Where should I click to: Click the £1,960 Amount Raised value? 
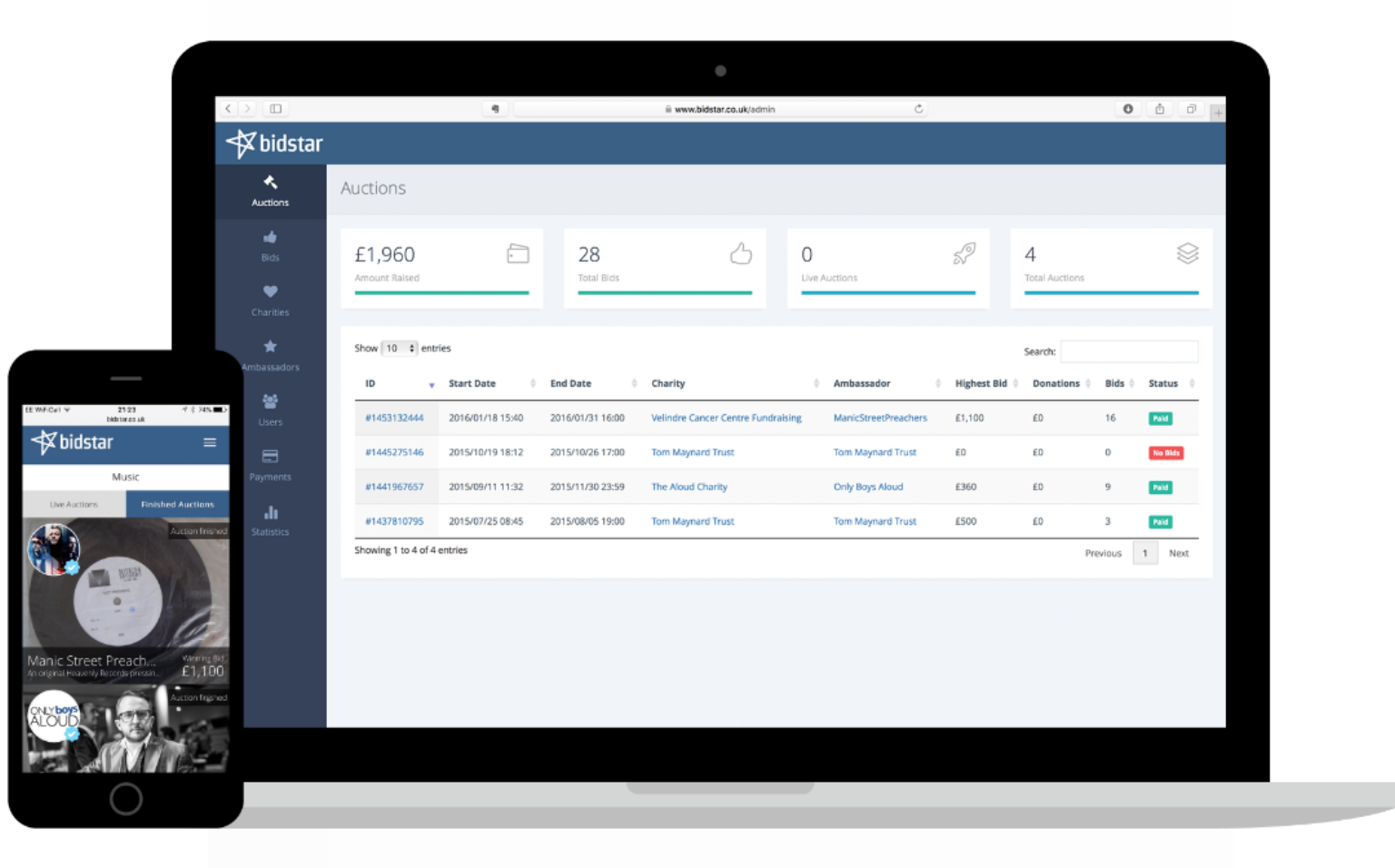coord(384,255)
